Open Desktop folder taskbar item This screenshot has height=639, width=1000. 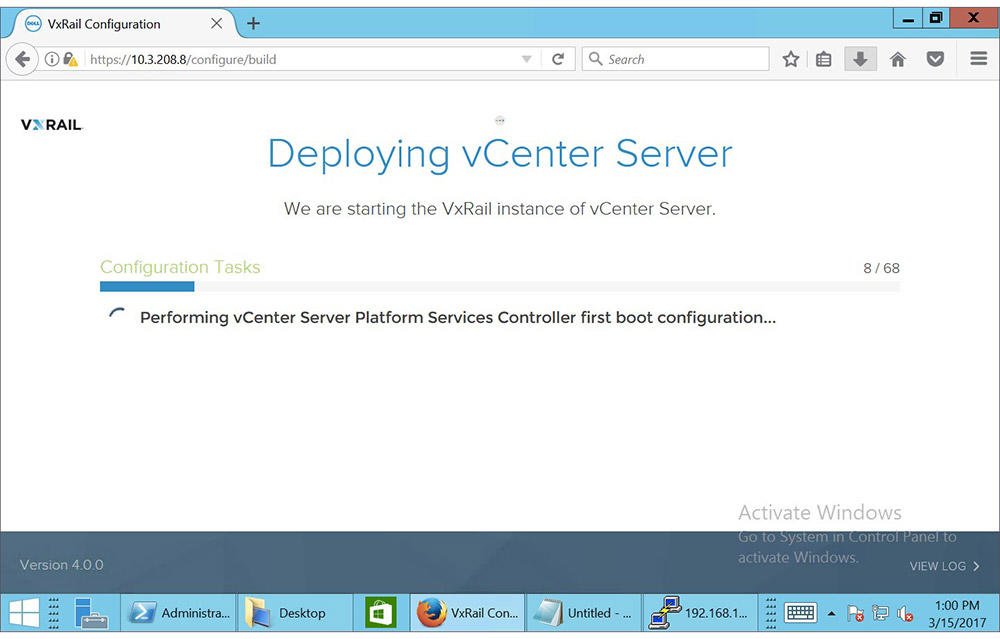(x=295, y=613)
